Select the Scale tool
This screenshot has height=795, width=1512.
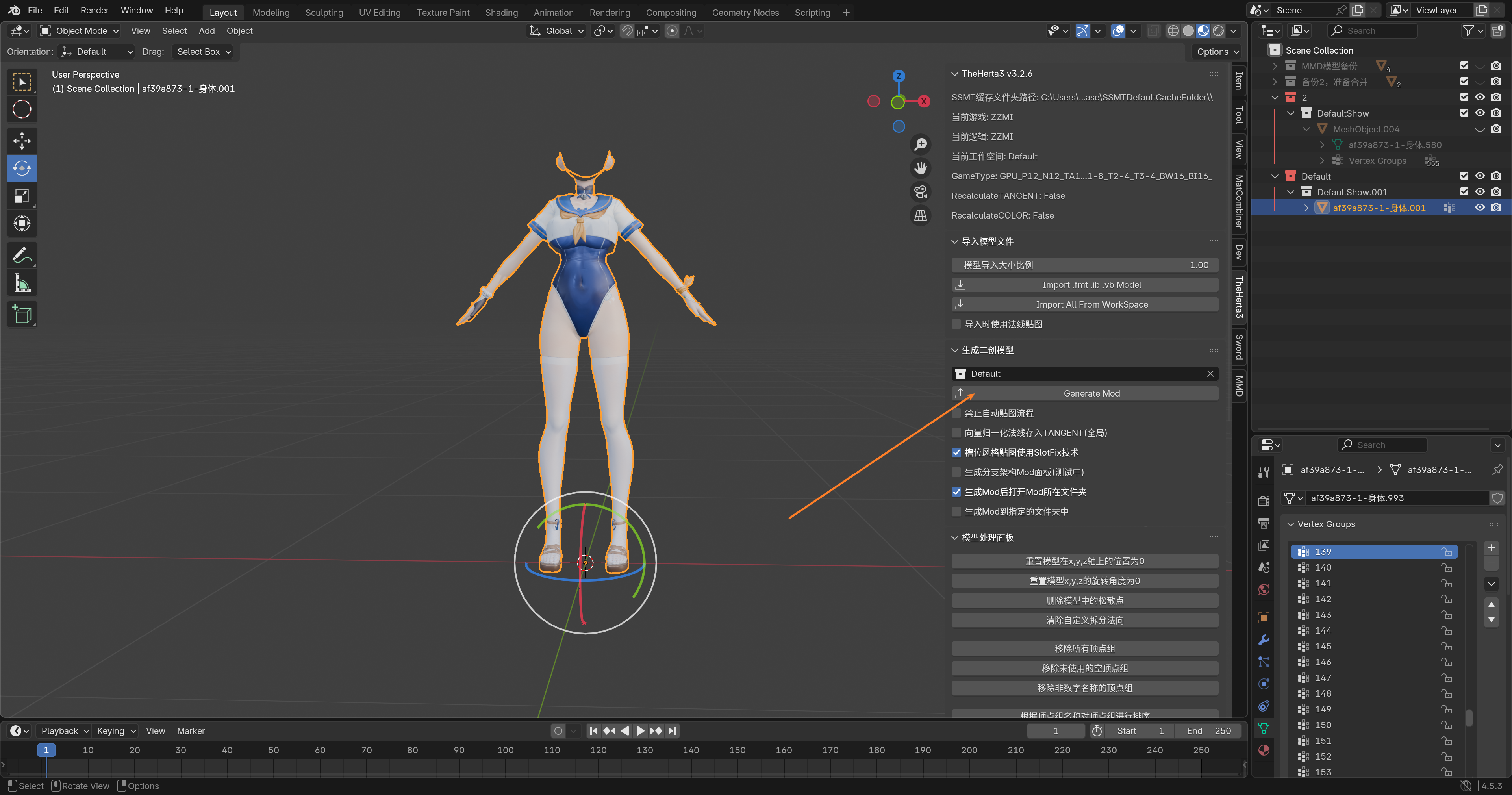coord(22,196)
